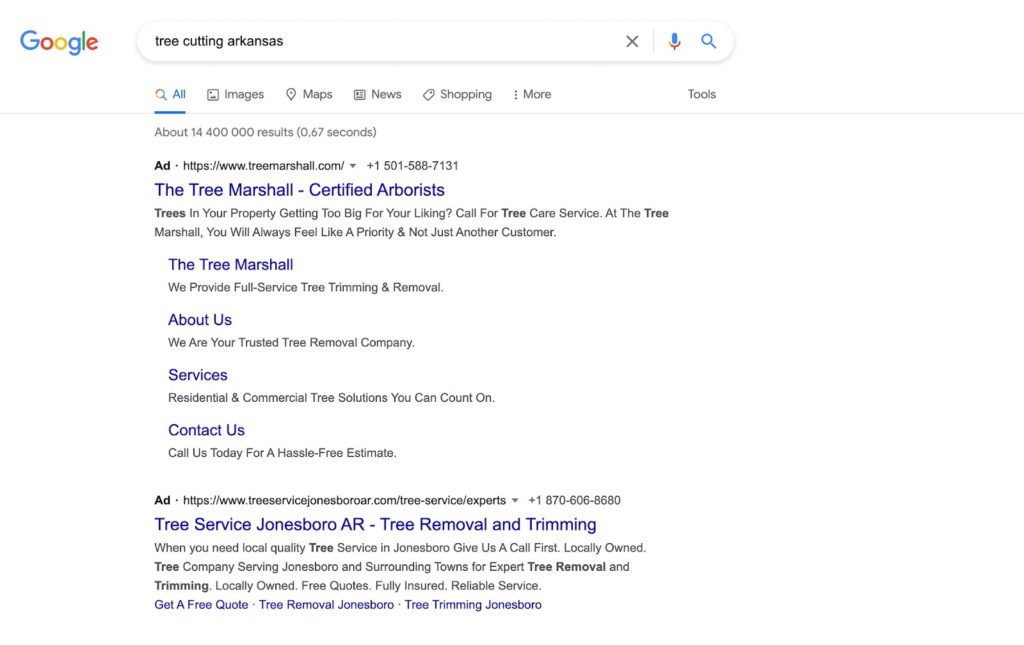Viewport: 1024px width, 645px height.
Task: Open the News tab
Action: point(377,95)
